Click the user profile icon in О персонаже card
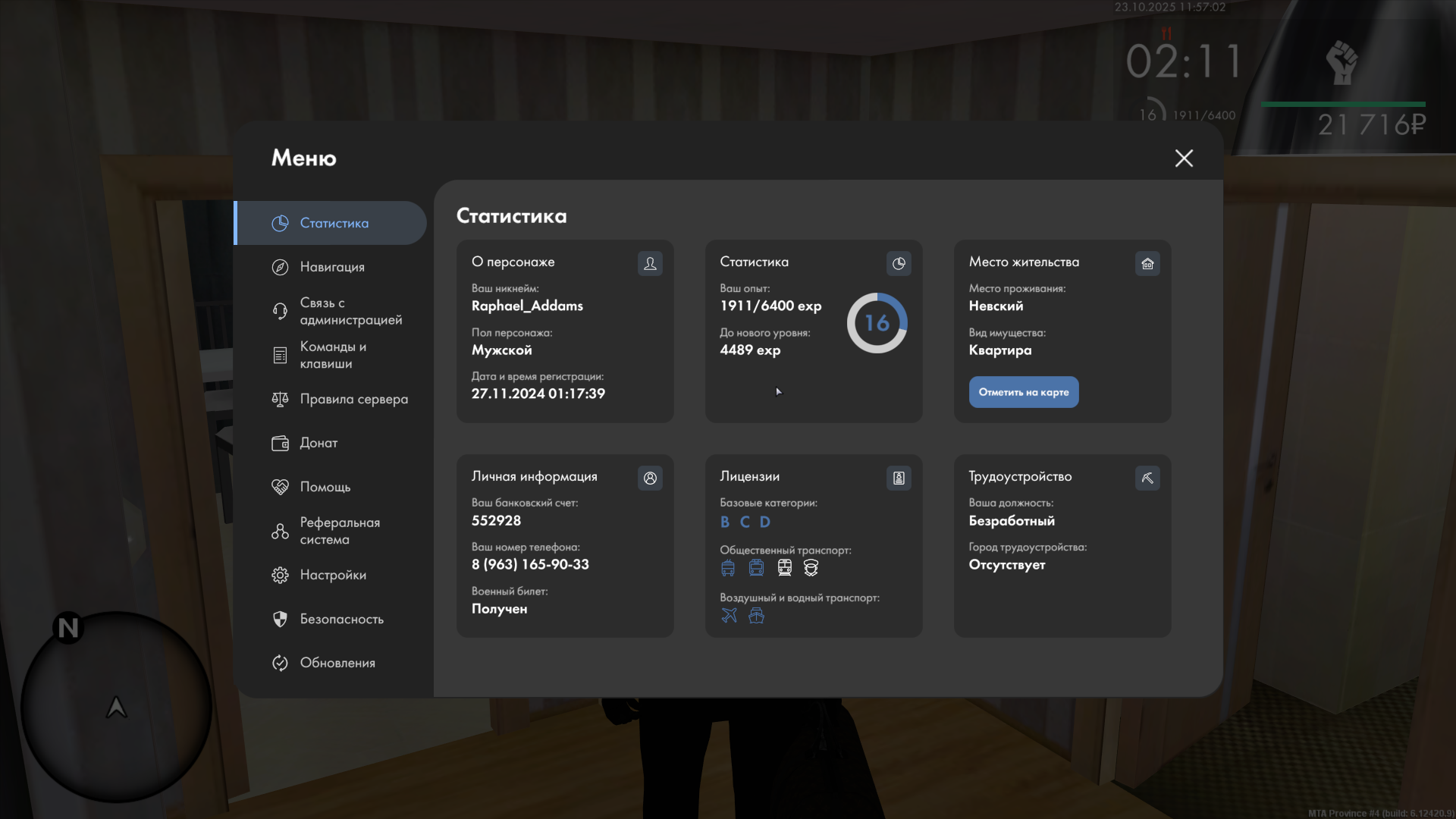The height and width of the screenshot is (819, 1456). [650, 263]
